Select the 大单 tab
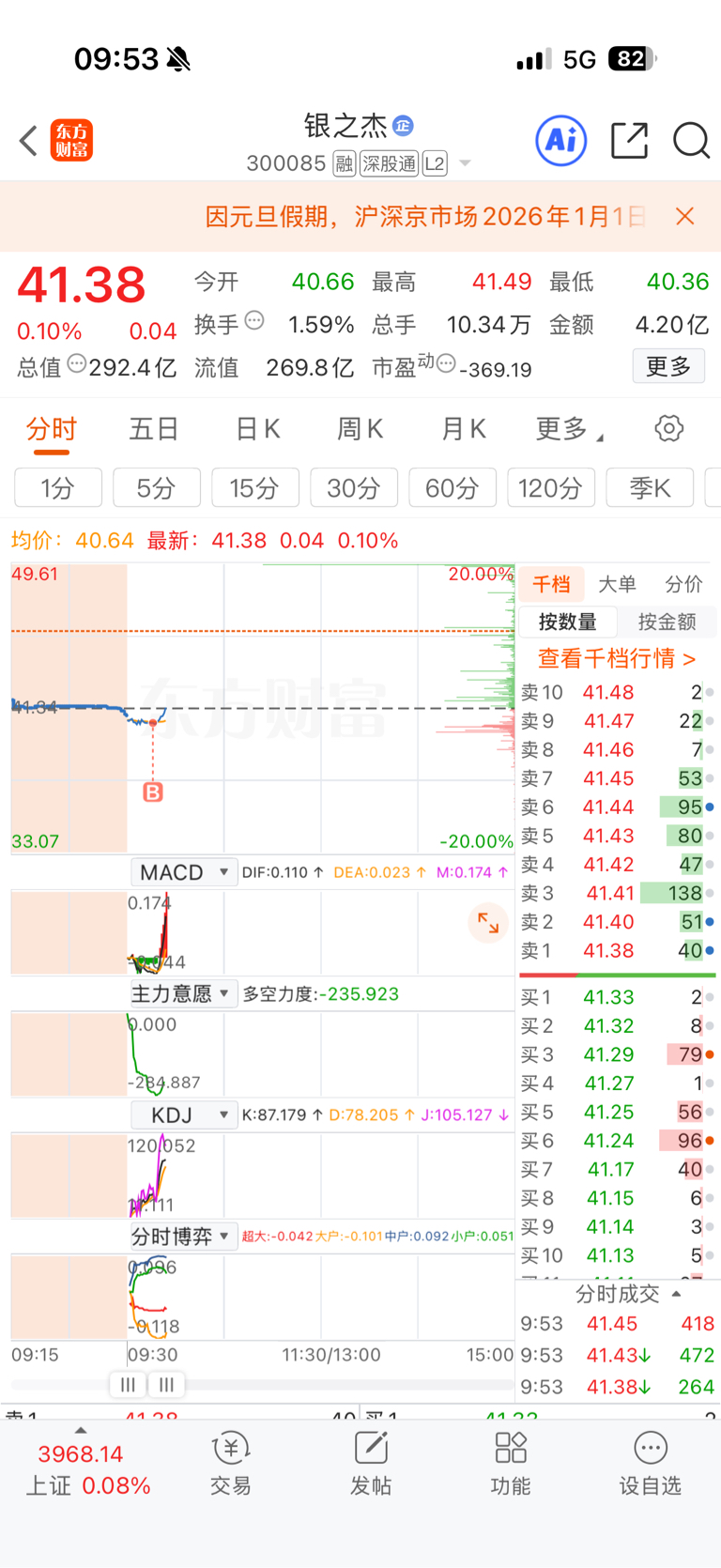721x1568 pixels. (617, 584)
